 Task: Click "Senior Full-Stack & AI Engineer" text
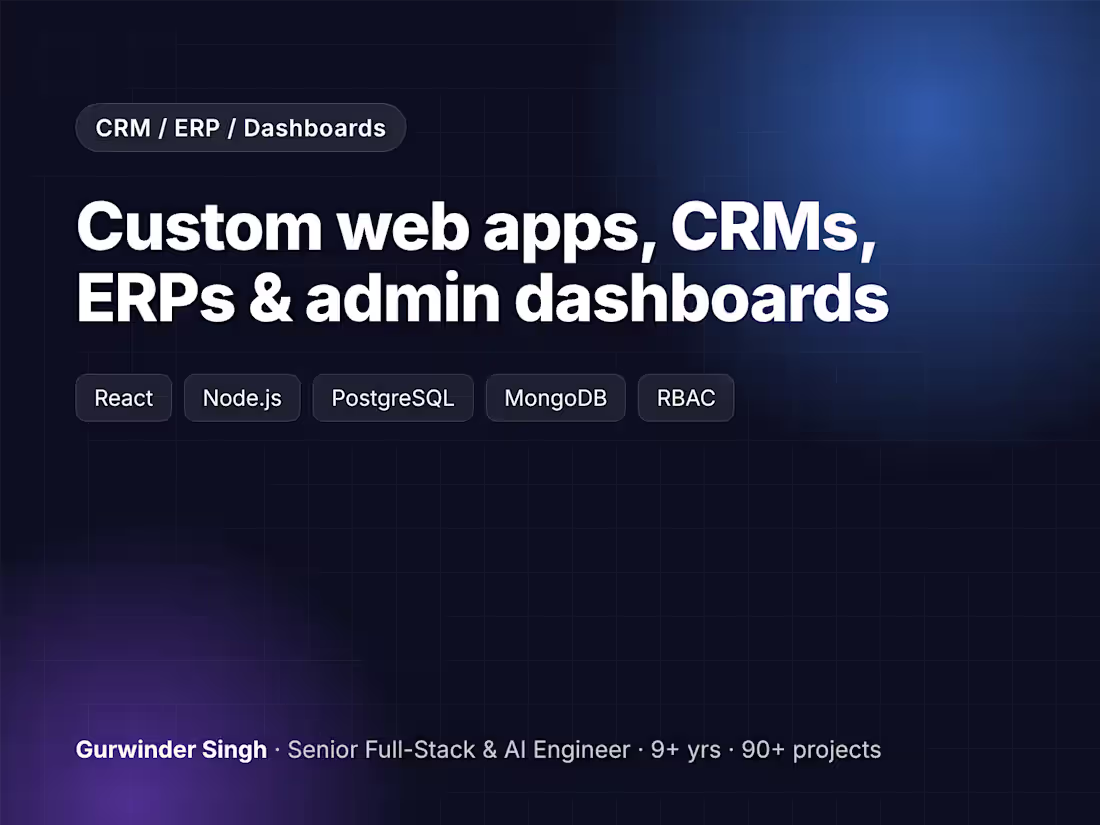coord(459,749)
